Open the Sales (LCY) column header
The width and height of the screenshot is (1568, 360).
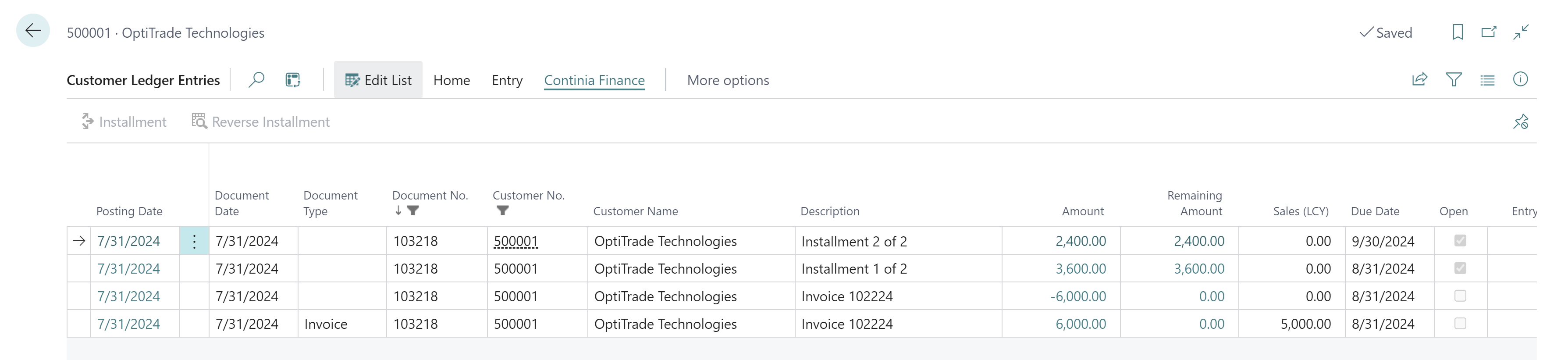pos(1301,211)
